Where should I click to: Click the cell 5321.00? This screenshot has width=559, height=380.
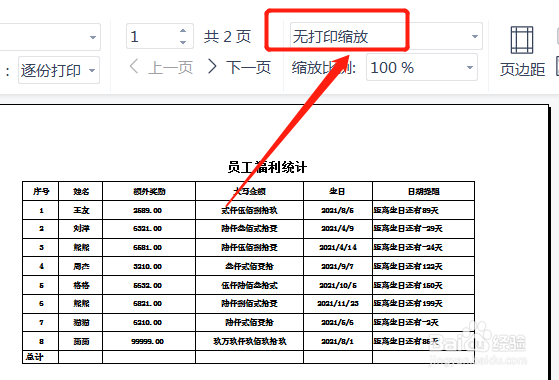148,228
